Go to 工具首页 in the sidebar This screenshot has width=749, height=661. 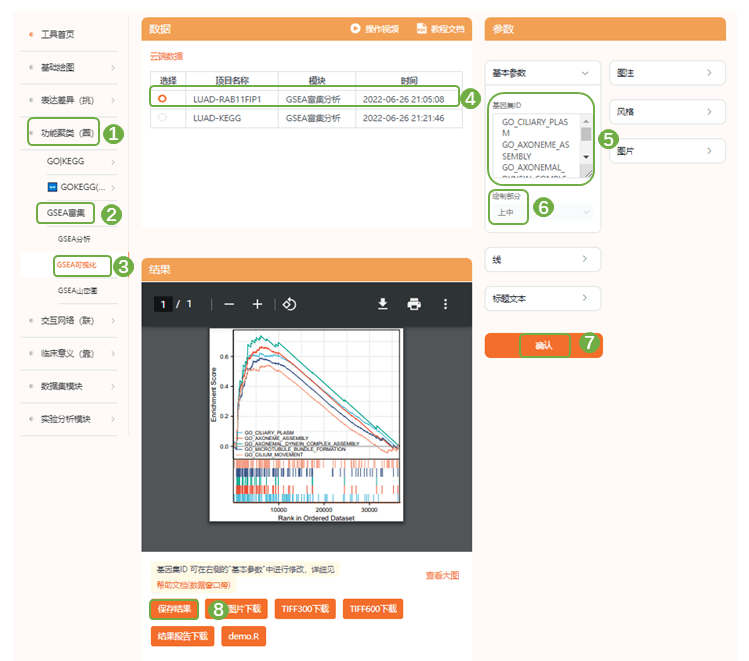click(57, 34)
